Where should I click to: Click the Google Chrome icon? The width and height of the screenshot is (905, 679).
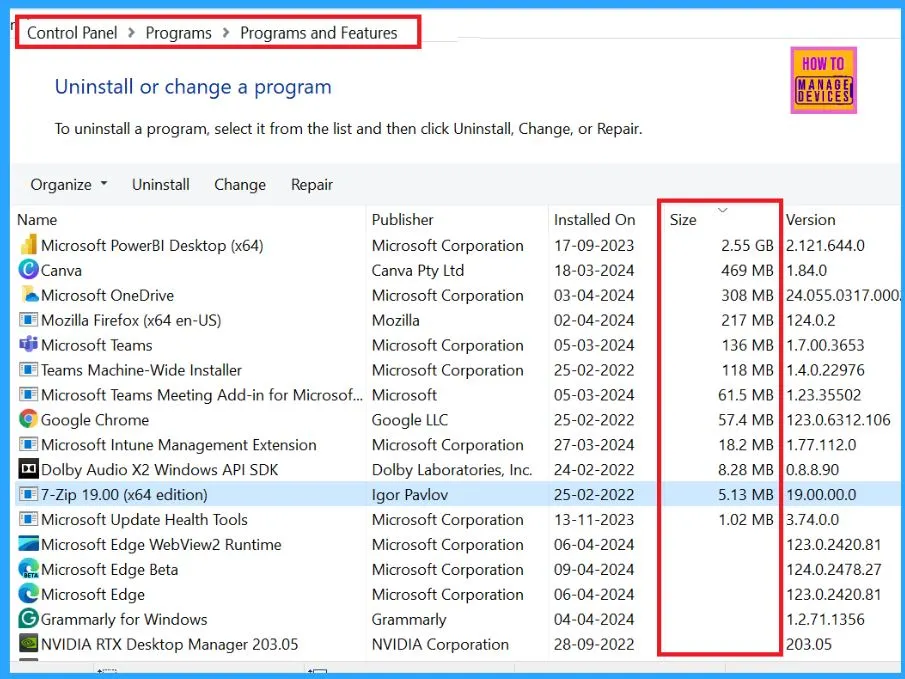coord(28,419)
